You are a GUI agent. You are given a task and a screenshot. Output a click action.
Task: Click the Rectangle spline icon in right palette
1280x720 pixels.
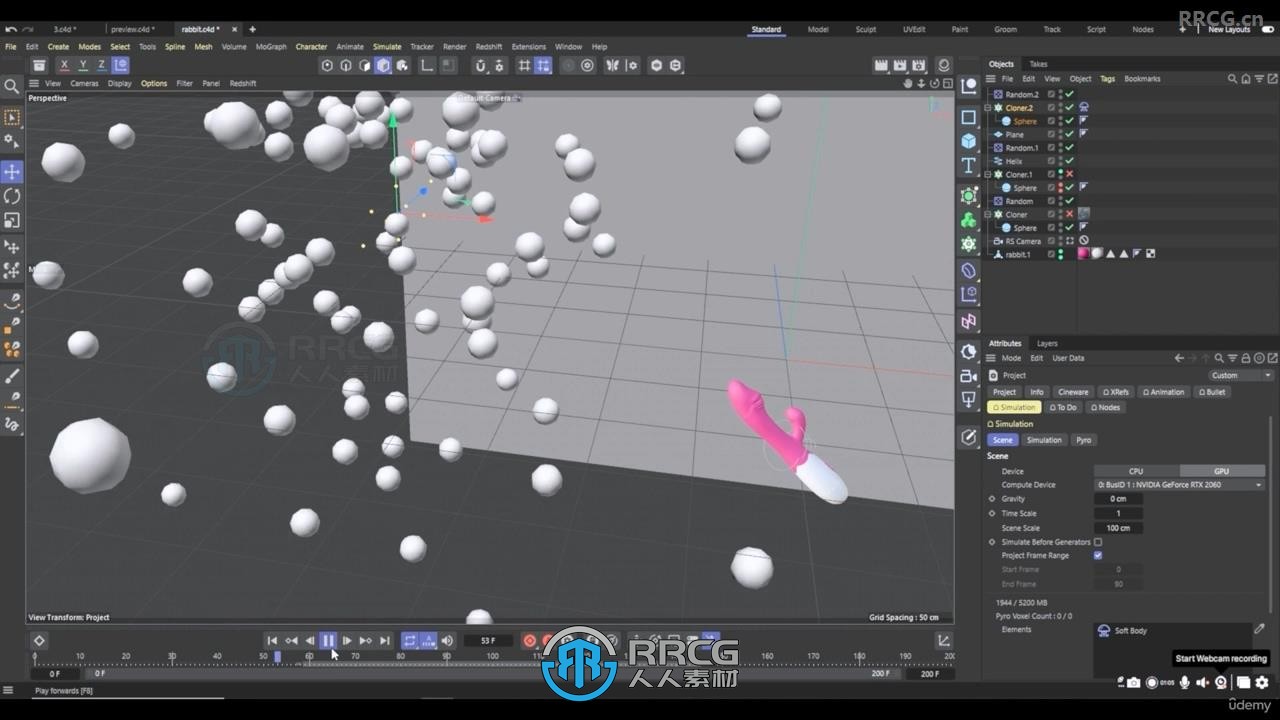[x=968, y=117]
